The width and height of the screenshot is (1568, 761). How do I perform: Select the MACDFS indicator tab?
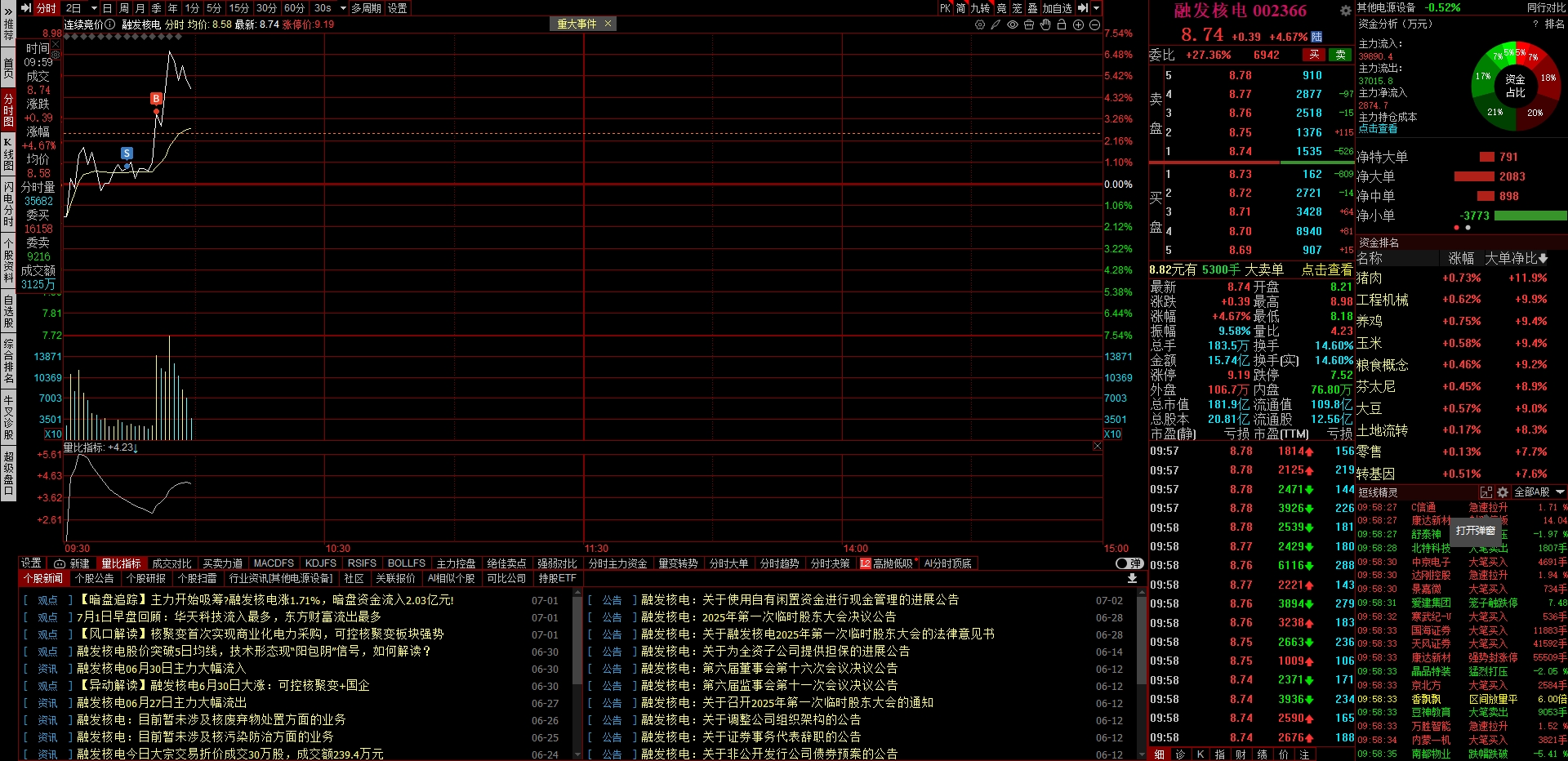[274, 563]
